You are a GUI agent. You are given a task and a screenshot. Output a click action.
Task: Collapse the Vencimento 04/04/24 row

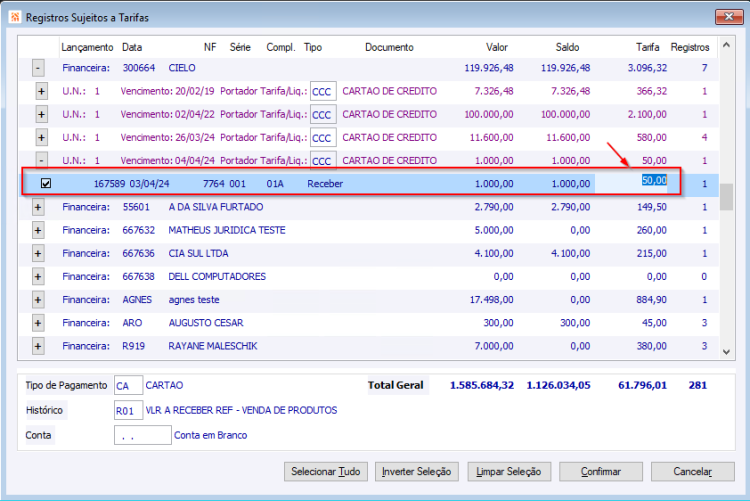point(42,160)
